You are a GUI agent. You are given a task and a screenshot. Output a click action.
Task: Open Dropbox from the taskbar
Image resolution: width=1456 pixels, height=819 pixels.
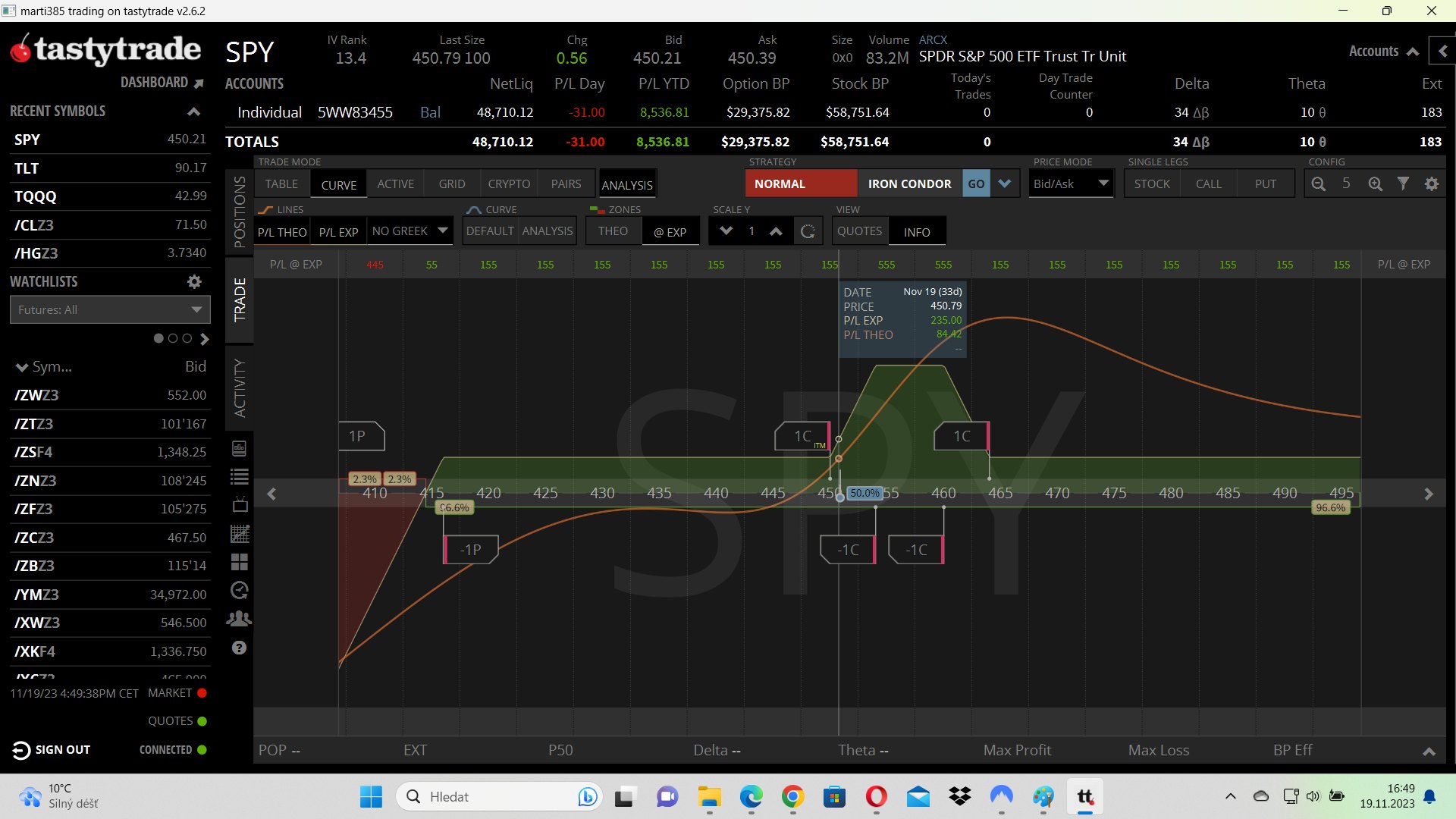click(x=959, y=797)
